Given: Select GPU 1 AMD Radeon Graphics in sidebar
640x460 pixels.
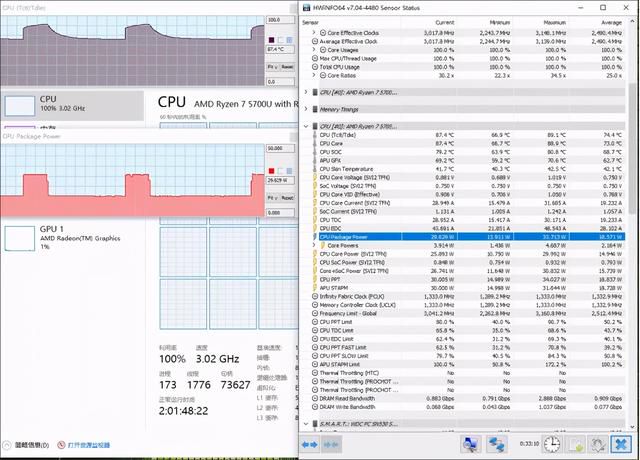Looking at the screenshot, I should 73,238.
